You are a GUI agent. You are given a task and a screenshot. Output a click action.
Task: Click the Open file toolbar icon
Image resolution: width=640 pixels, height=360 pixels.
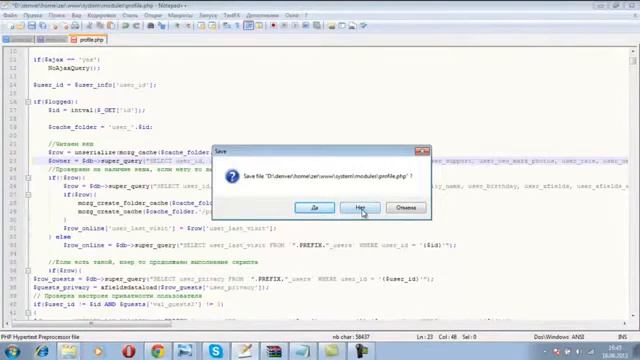click(x=20, y=26)
